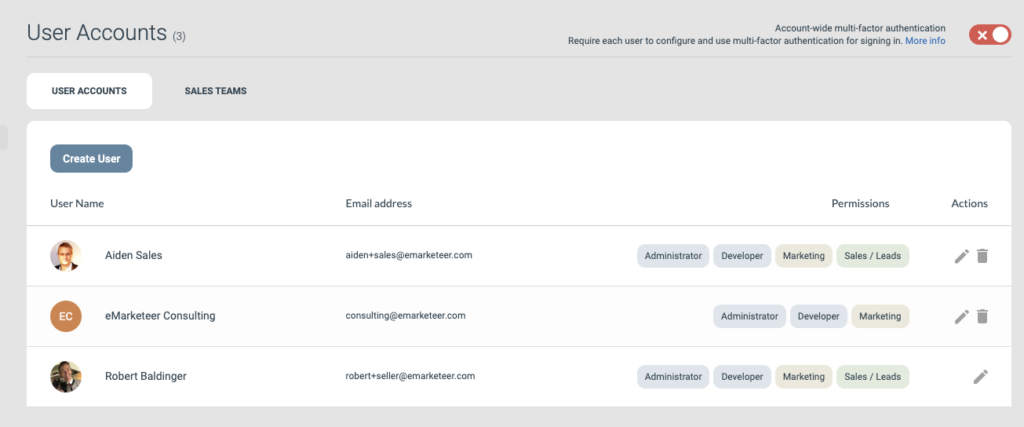Click eMarketeer Consulting's Marketing tag
Image resolution: width=1024 pixels, height=427 pixels.
pyautogui.click(x=880, y=317)
